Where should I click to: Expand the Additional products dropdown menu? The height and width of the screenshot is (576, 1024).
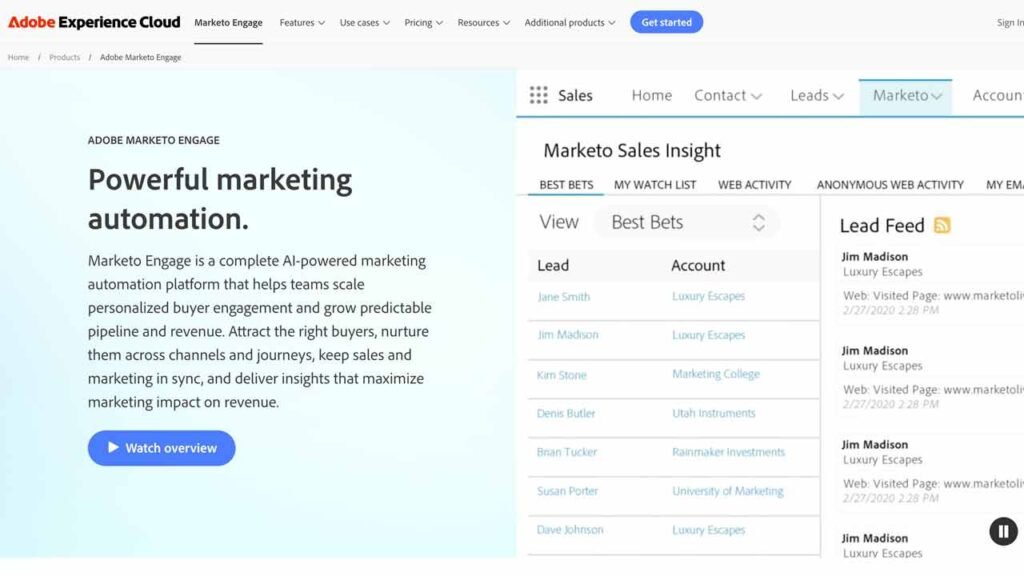[569, 22]
